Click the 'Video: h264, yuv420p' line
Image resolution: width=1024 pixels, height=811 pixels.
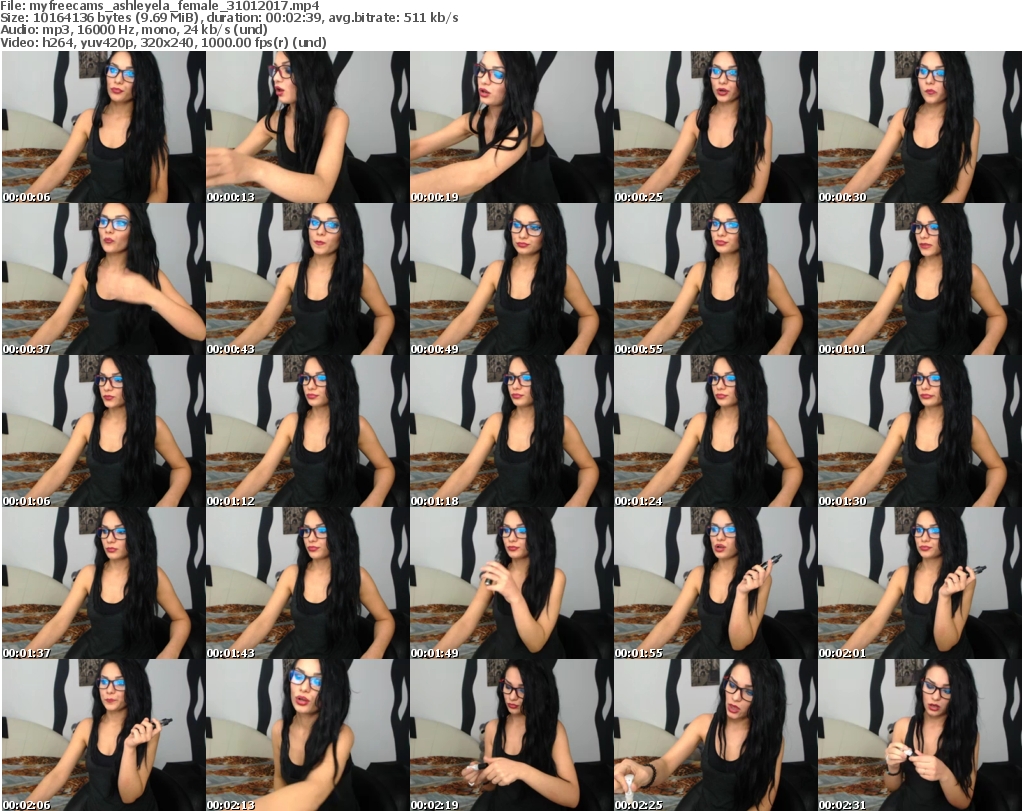163,42
